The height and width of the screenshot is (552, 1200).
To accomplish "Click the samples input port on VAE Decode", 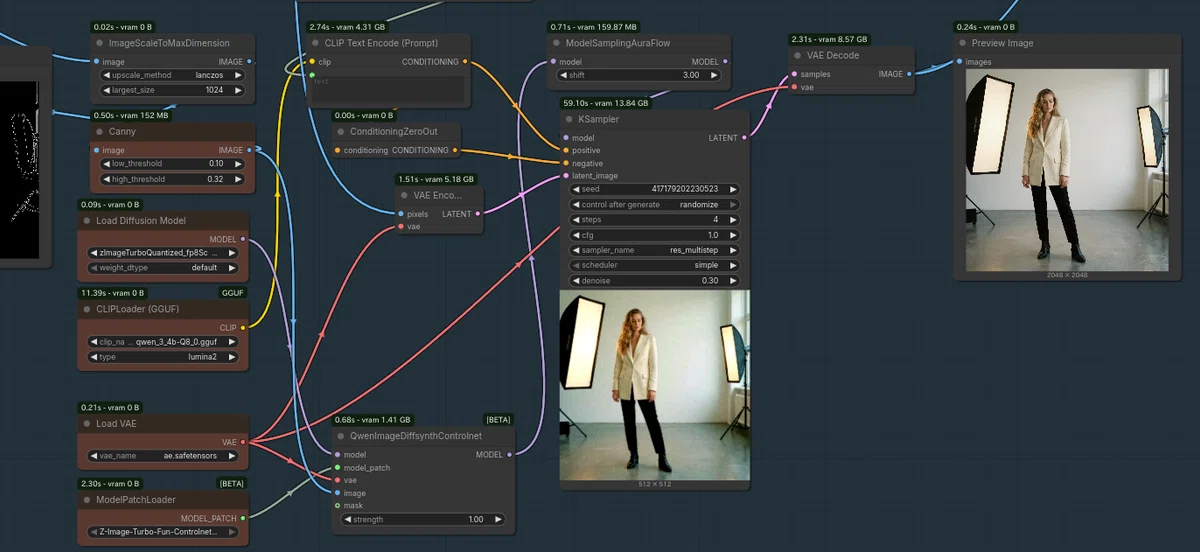I will 795,74.
